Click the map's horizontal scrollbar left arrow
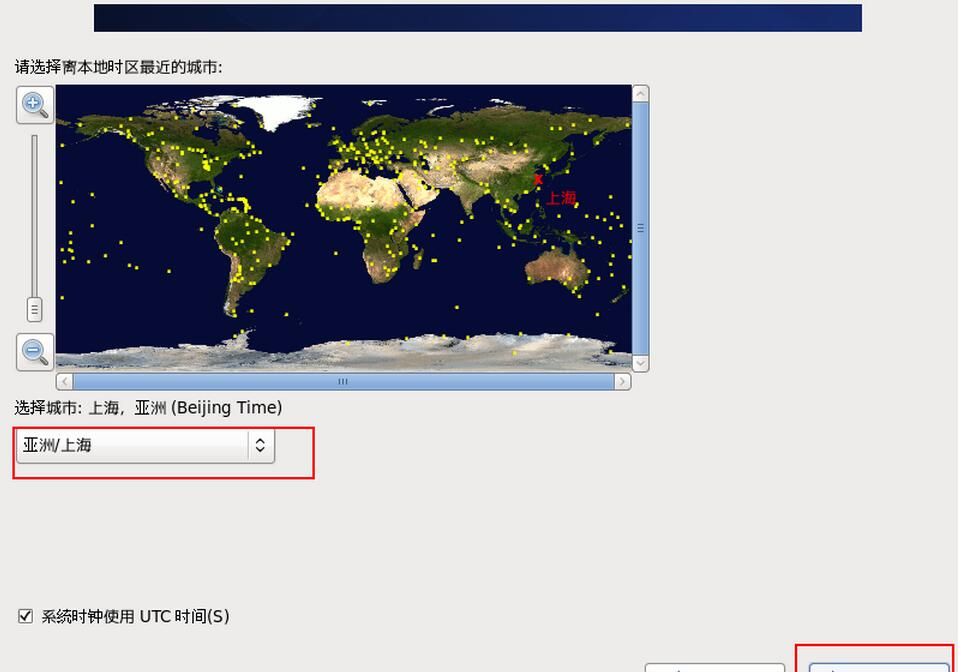 coord(65,381)
